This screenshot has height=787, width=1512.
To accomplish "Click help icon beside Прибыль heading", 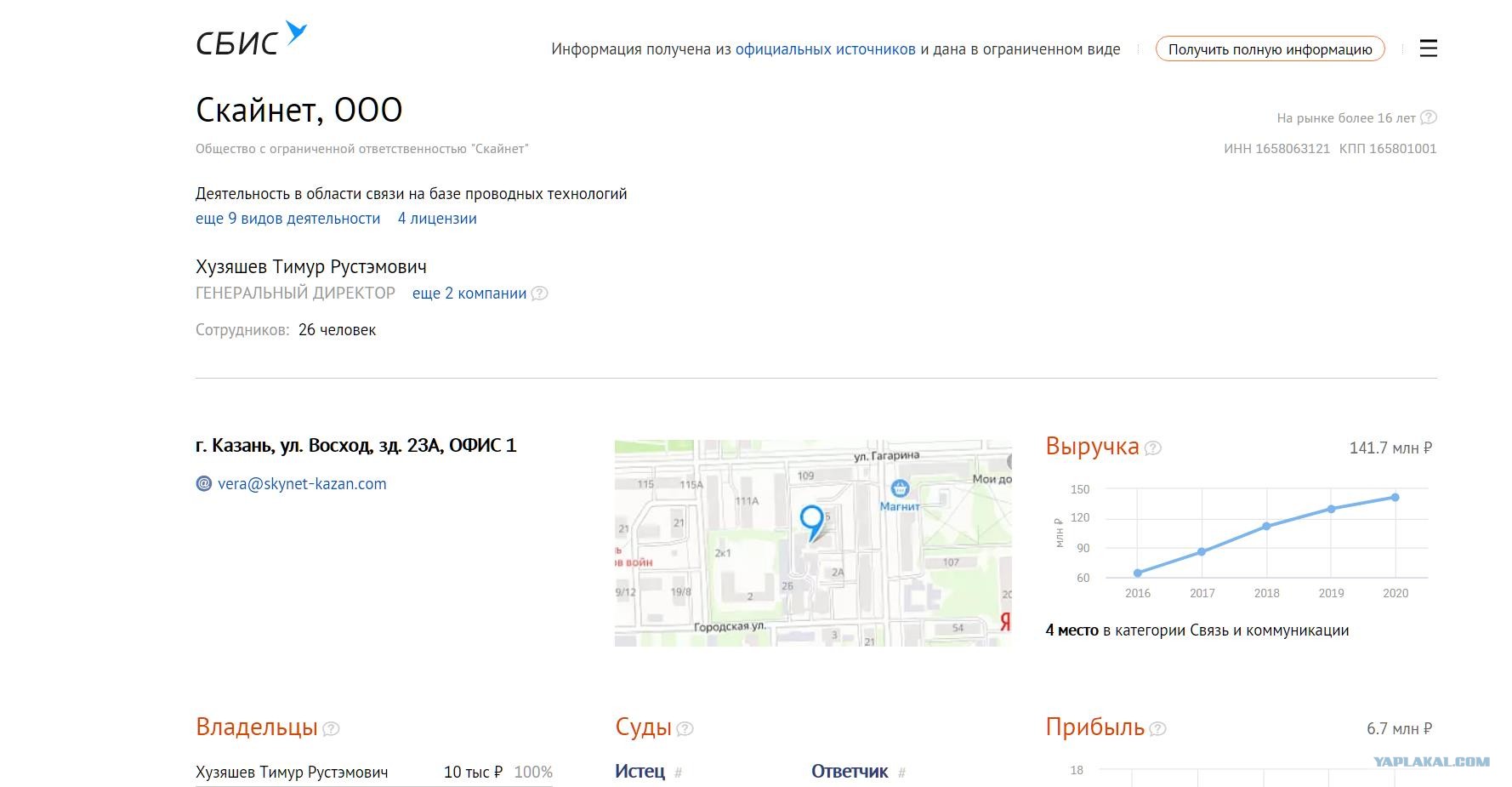I will [x=1157, y=729].
